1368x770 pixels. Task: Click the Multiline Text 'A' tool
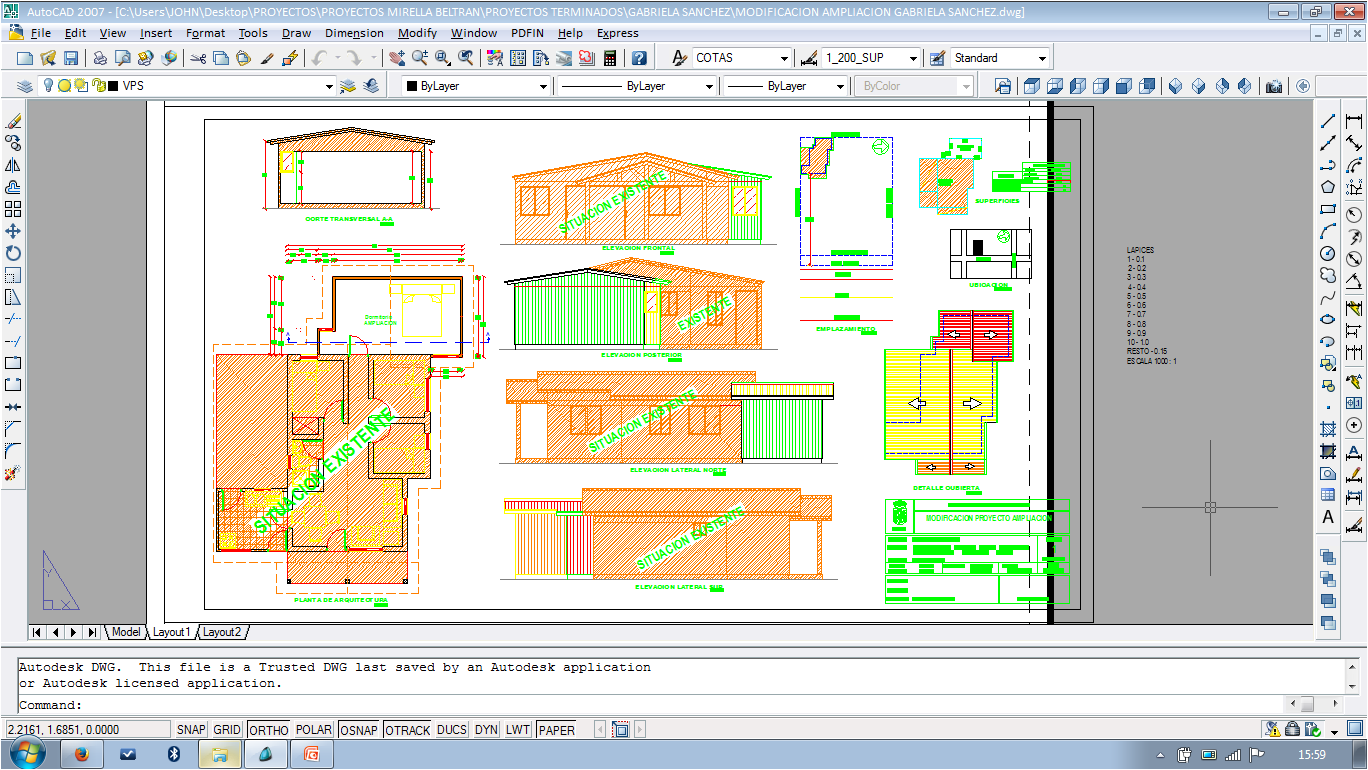click(1328, 517)
